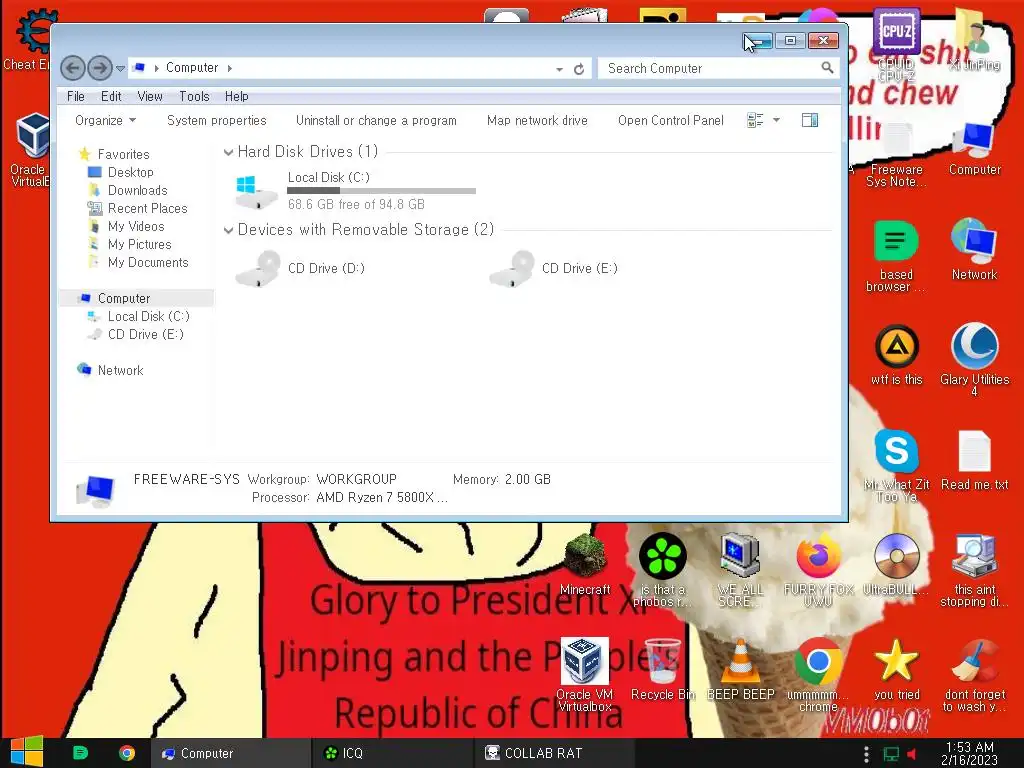Go forward with the Explorer forward arrow
This screenshot has width=1024, height=768.
tap(100, 68)
